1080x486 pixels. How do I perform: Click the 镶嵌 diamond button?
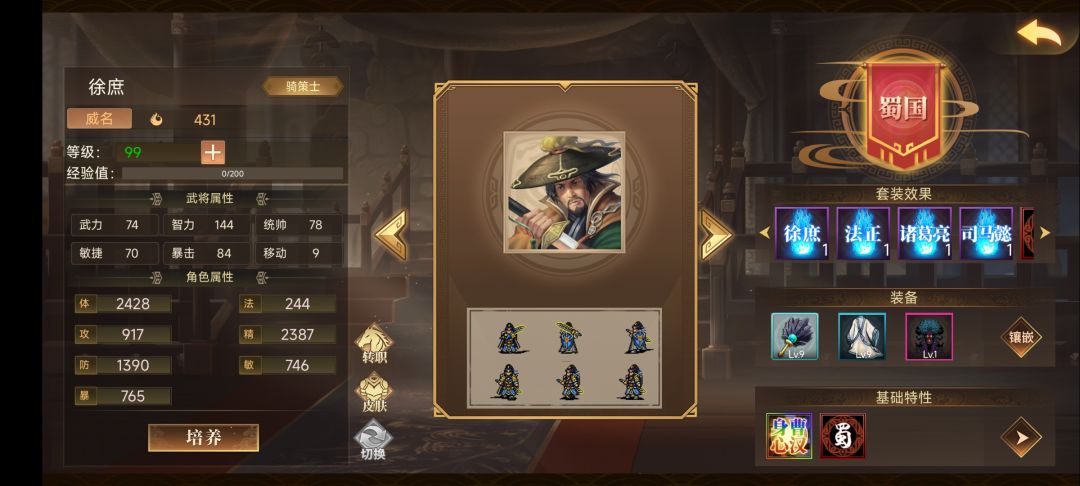click(1021, 337)
